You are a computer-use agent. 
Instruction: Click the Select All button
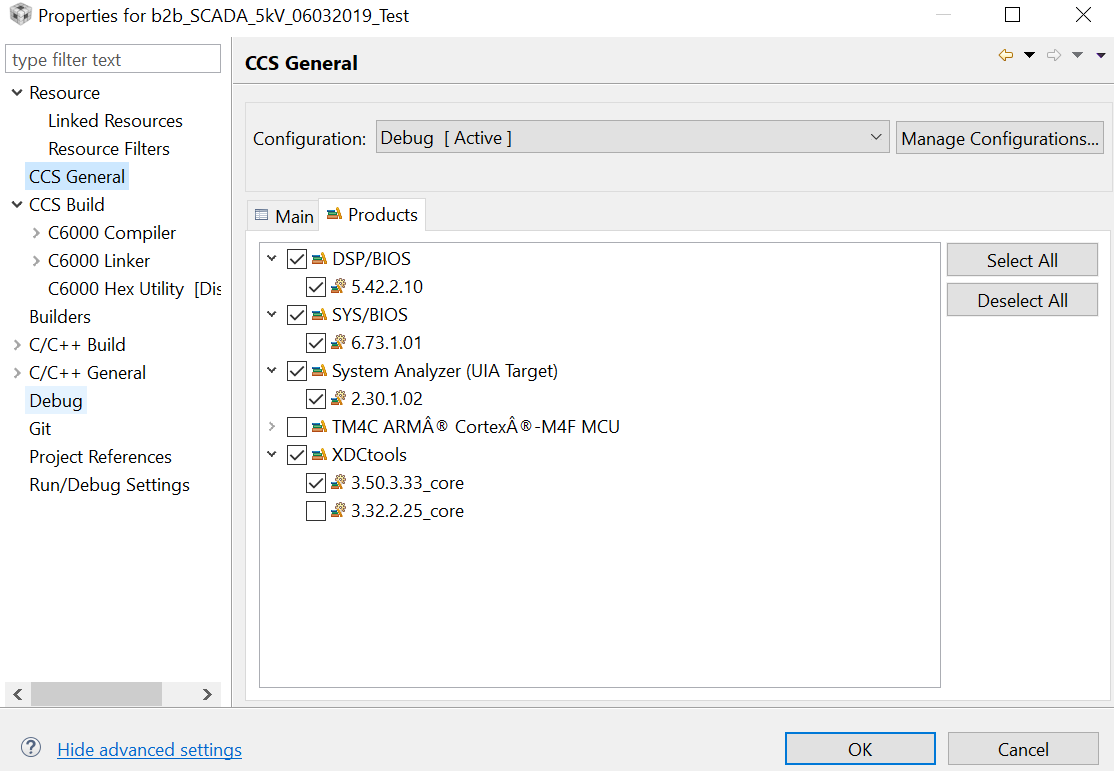pyautogui.click(x=1021, y=259)
